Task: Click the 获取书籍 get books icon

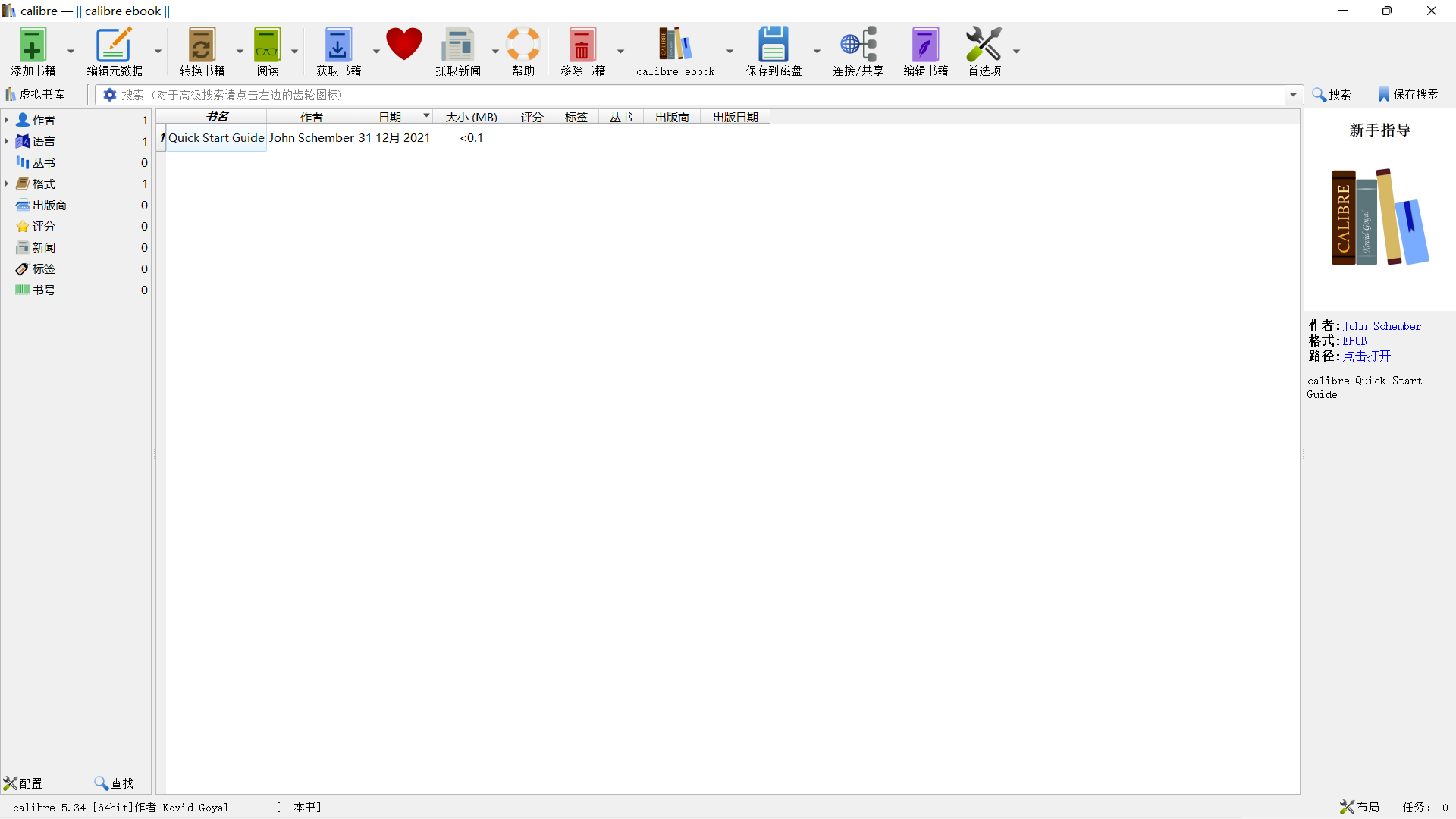Action: tap(337, 45)
